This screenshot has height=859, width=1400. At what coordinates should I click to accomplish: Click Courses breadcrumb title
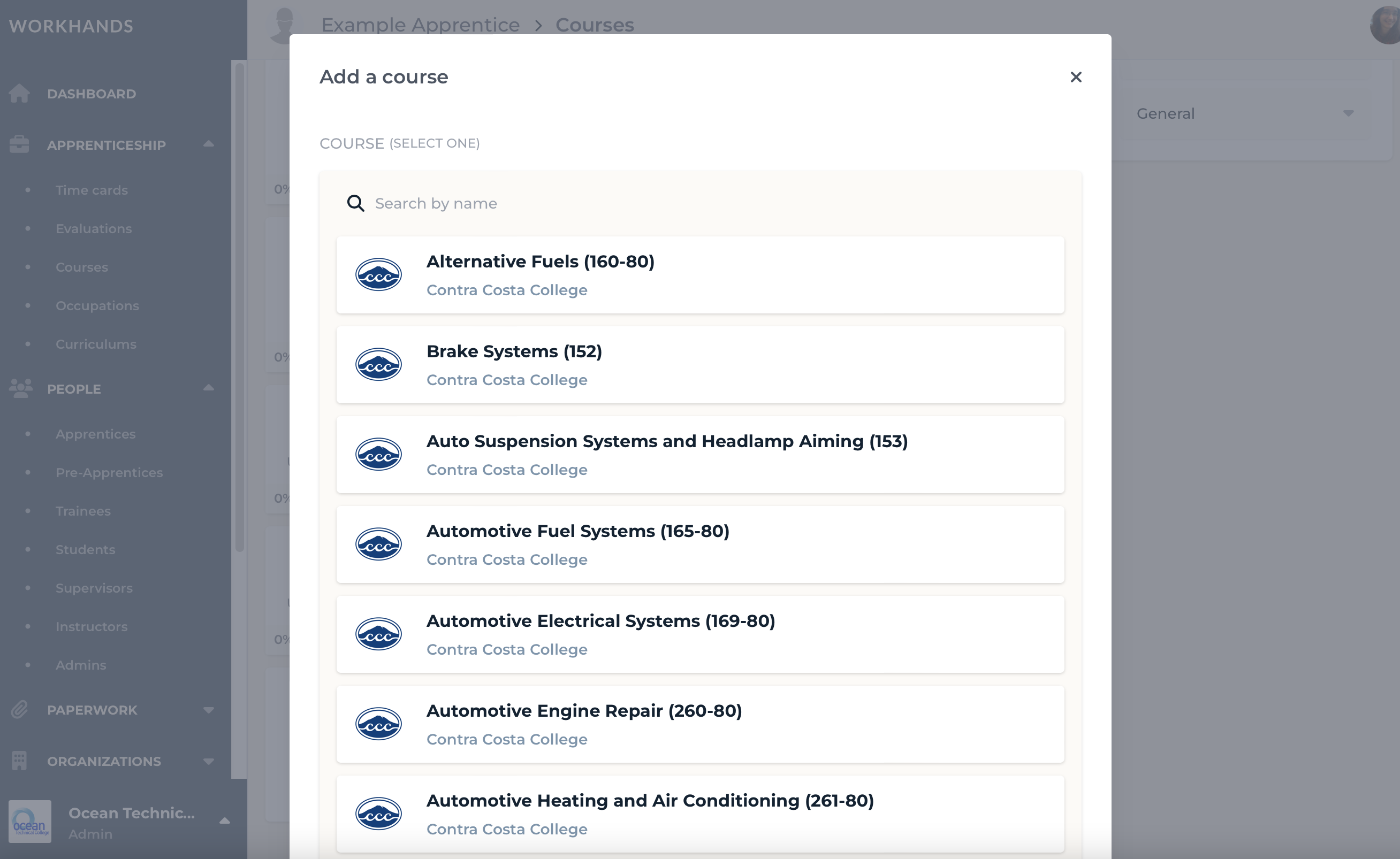595,25
